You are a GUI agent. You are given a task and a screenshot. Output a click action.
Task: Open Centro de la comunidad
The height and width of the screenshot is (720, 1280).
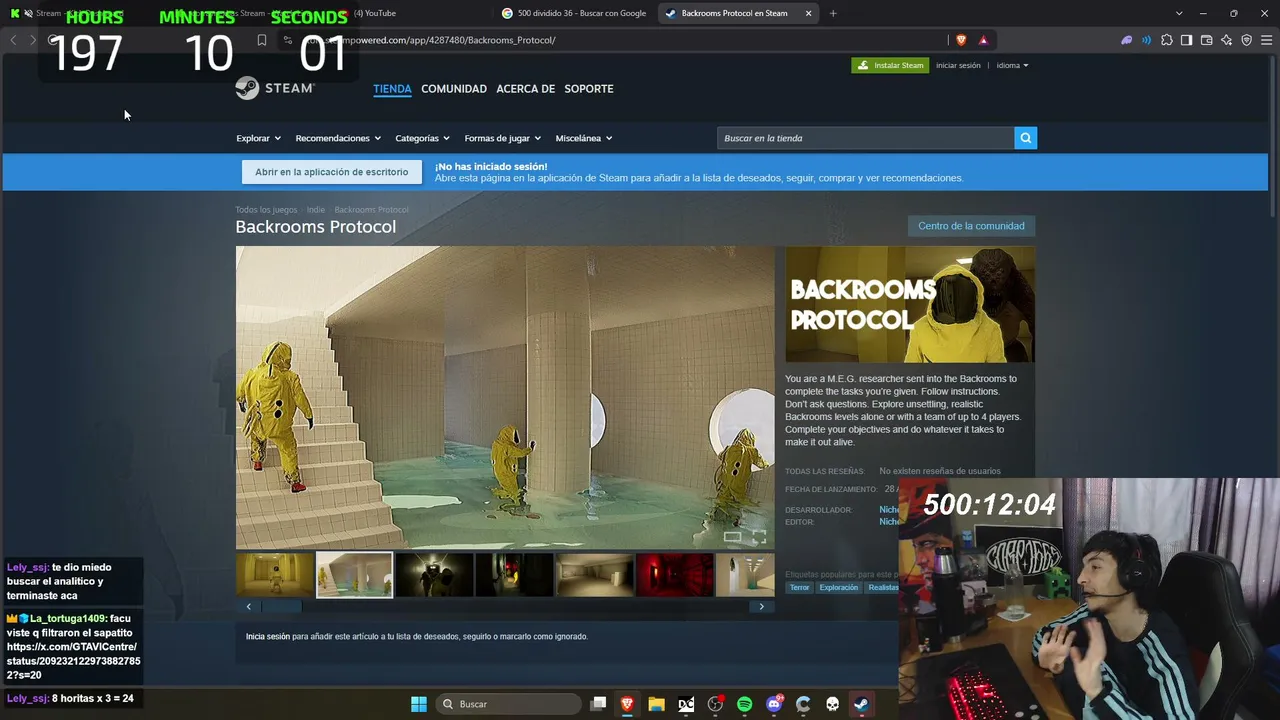pos(971,226)
